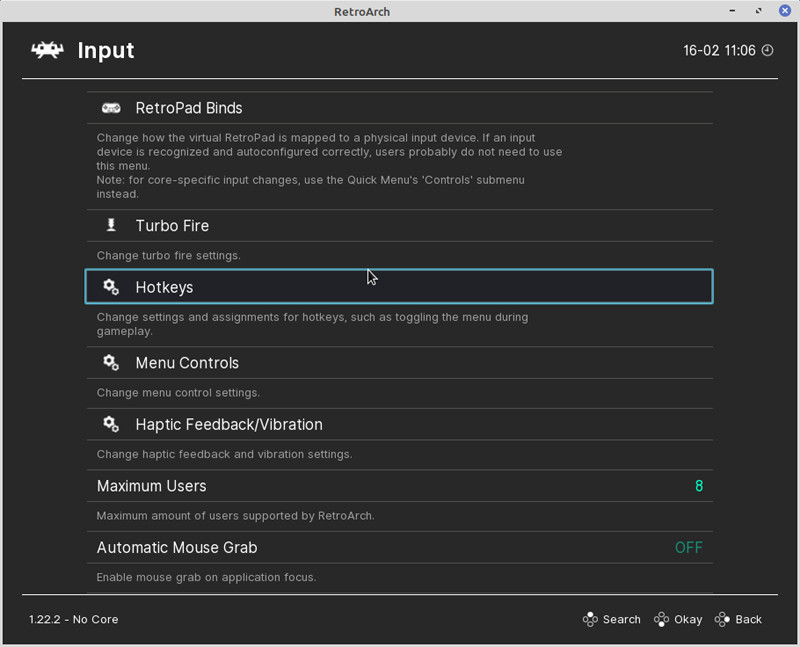The width and height of the screenshot is (800, 647).
Task: Click the Search button-hint icon
Action: click(590, 619)
